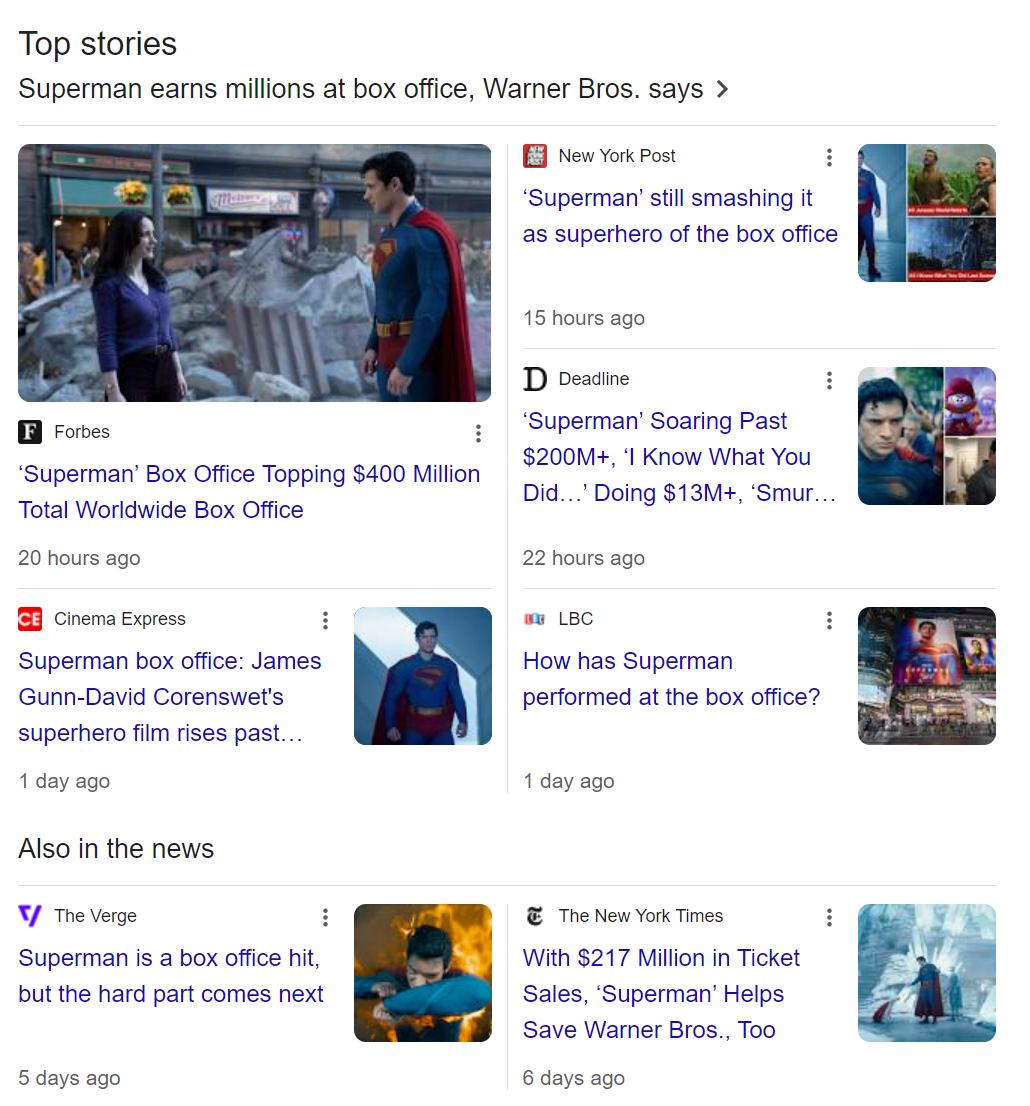Screen dimensions: 1030x1106
Task: Click the '6 days ago' timestamp
Action: tap(574, 1078)
